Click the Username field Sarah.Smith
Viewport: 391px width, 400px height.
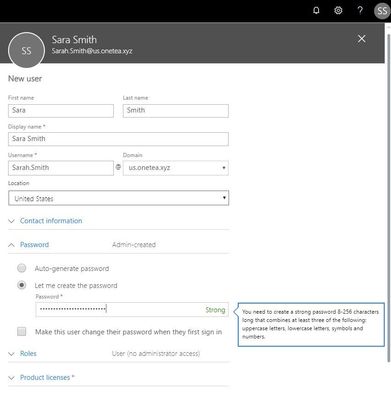point(61,168)
